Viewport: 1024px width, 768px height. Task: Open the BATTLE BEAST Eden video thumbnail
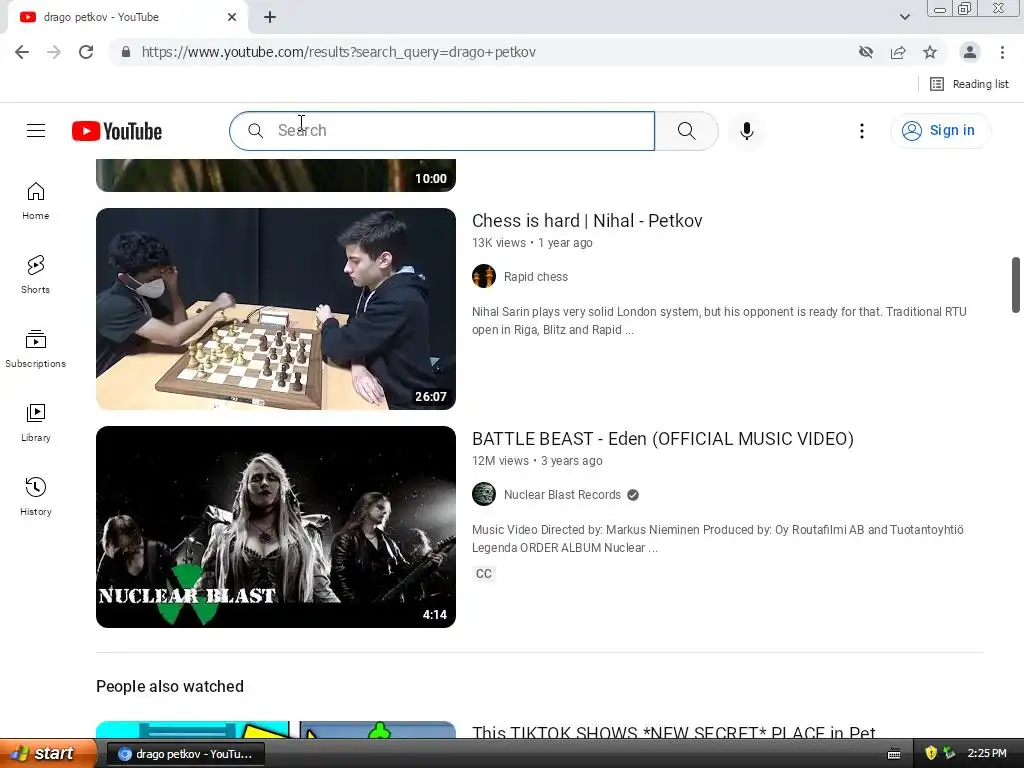[276, 527]
